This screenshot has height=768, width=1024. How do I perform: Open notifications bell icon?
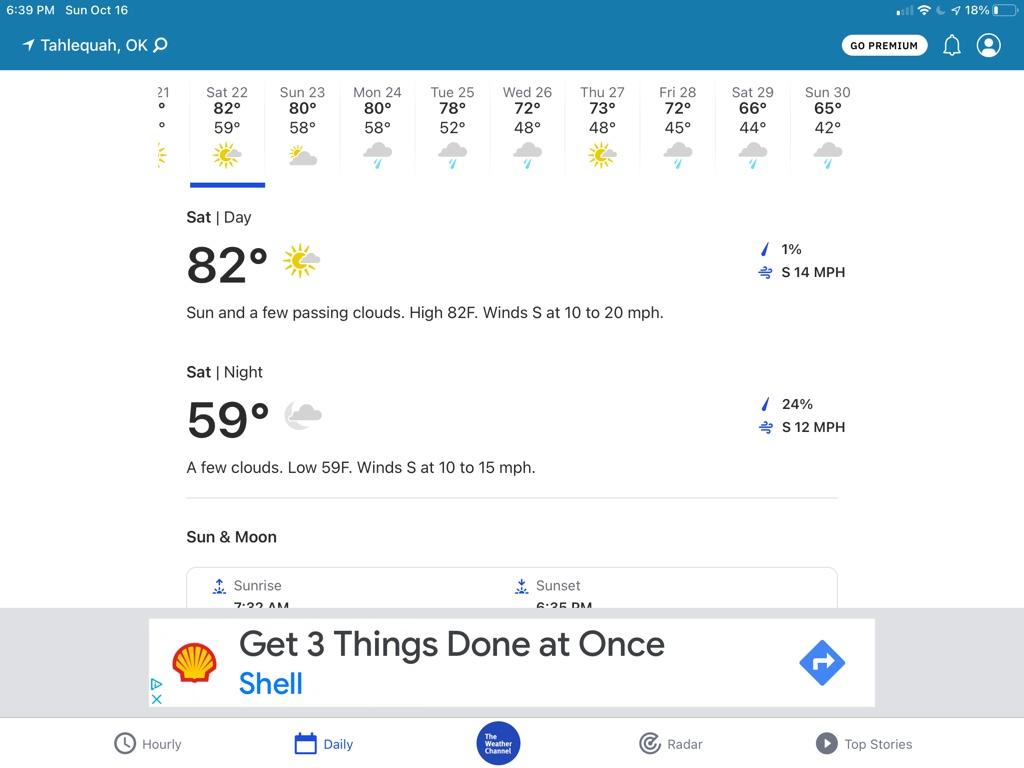coord(952,45)
